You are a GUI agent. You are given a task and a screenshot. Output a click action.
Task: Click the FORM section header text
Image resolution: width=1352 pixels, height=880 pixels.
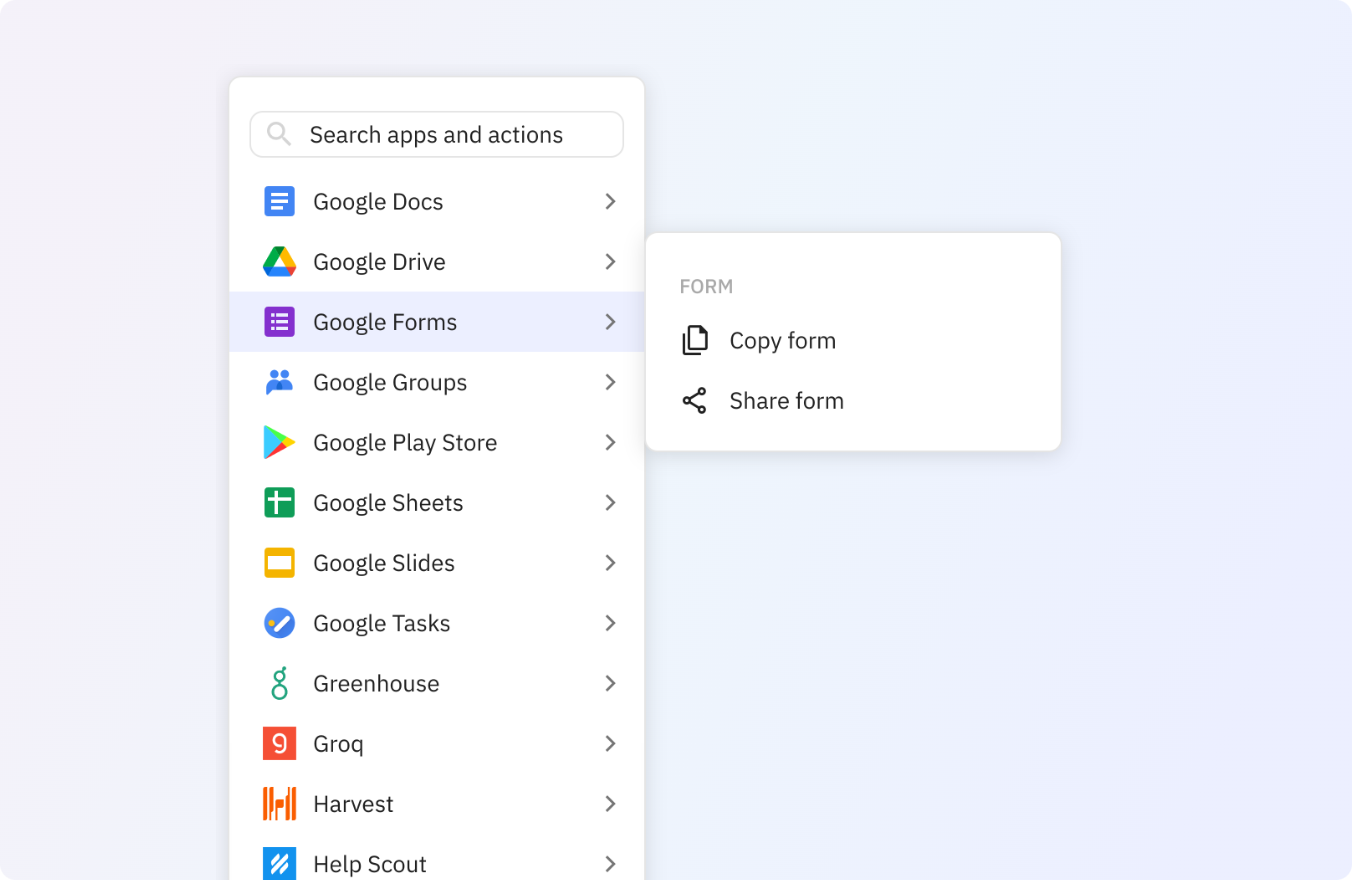706,287
